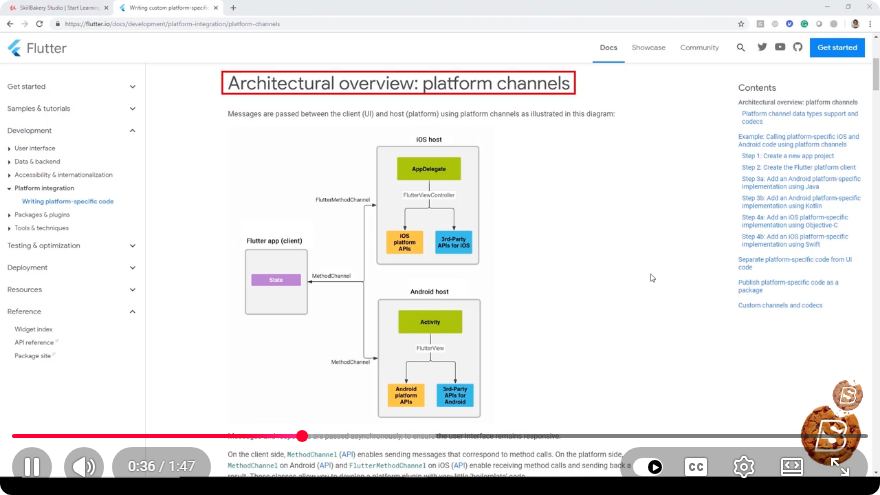Open the Writing platform-specific code link

(67, 201)
